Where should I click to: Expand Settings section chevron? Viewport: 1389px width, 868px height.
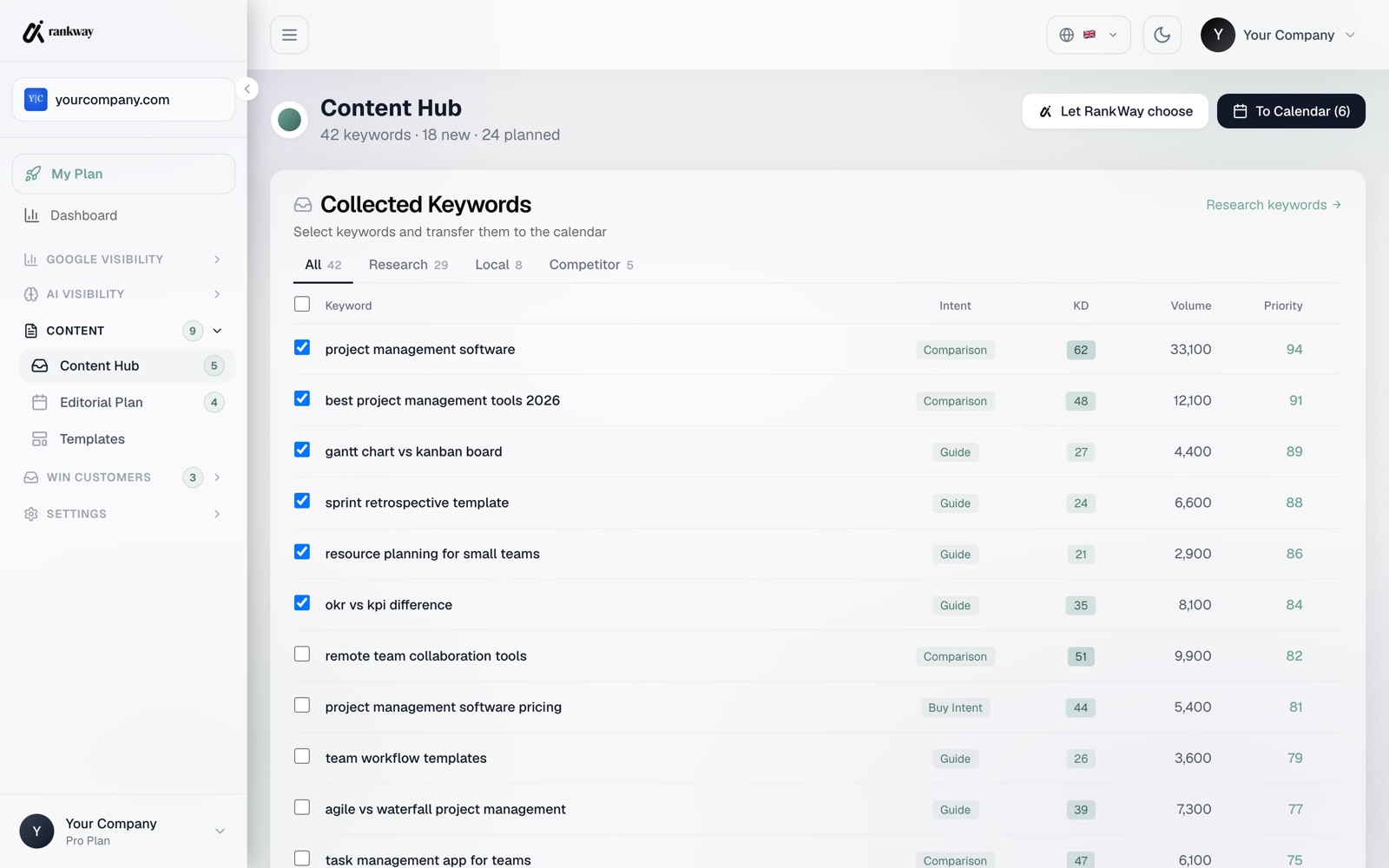tap(217, 514)
